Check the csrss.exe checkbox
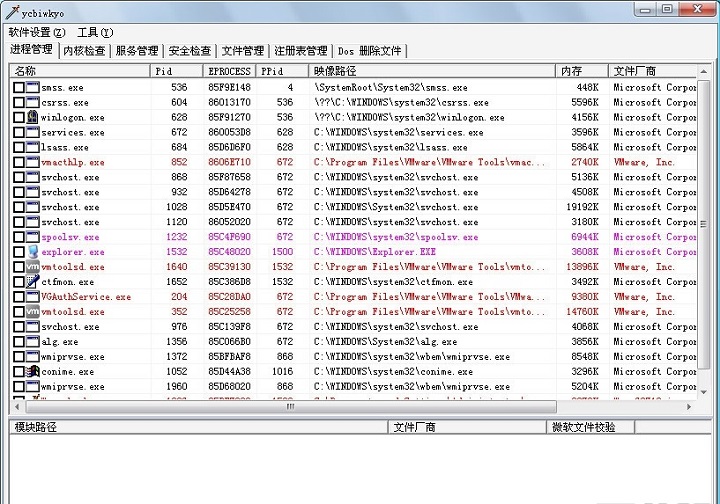The image size is (720, 504). (18, 102)
